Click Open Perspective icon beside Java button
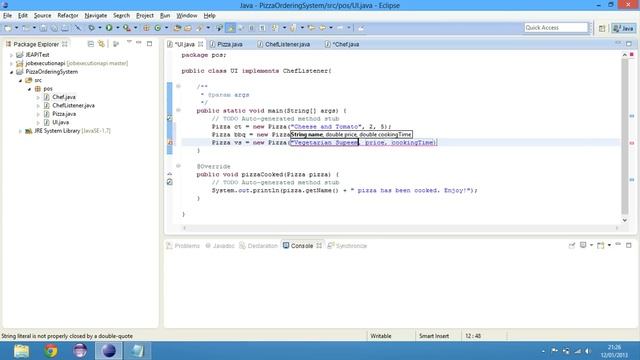The image size is (640, 360). pos(602,28)
